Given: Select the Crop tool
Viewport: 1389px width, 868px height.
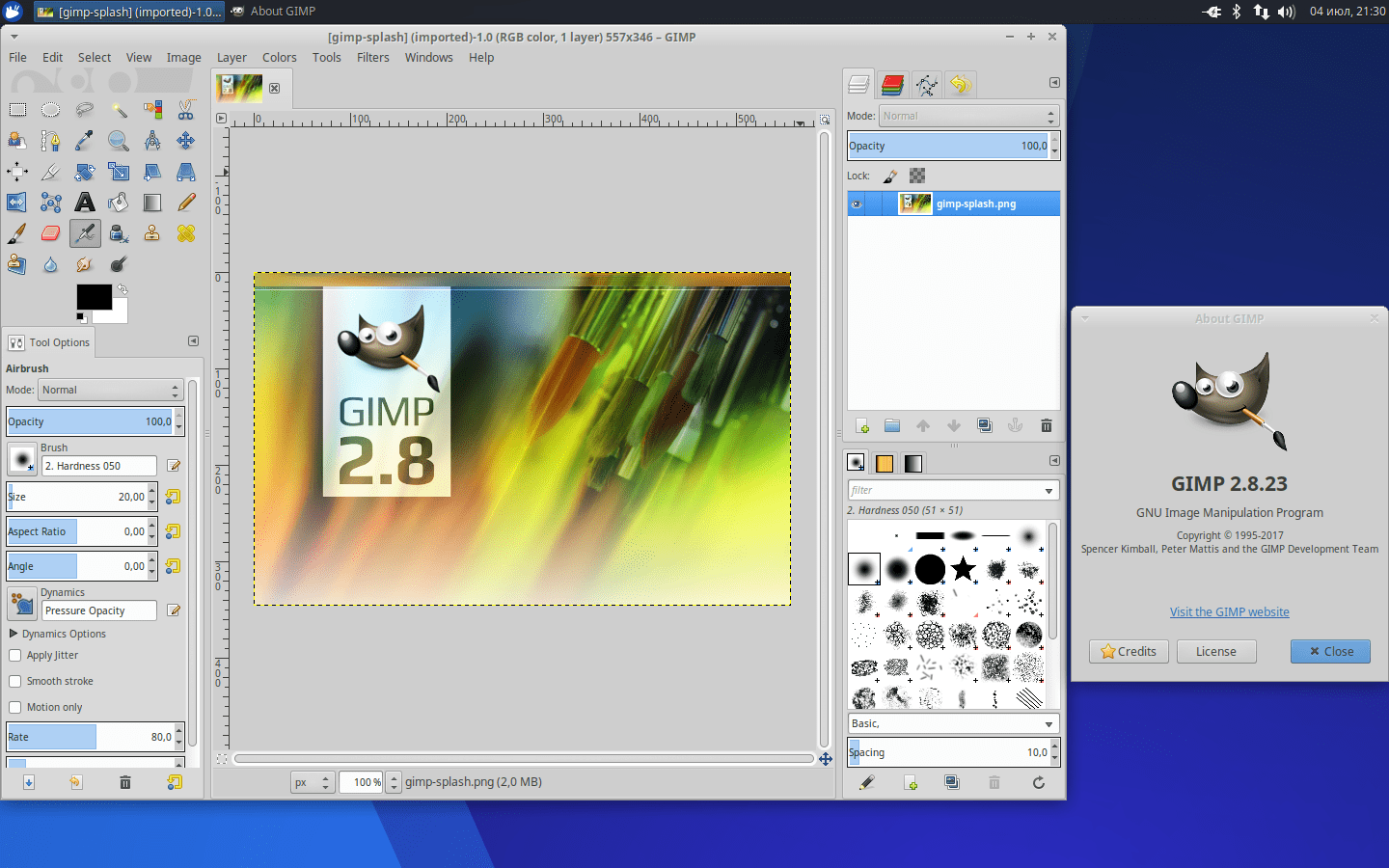Looking at the screenshot, I should click(x=51, y=172).
